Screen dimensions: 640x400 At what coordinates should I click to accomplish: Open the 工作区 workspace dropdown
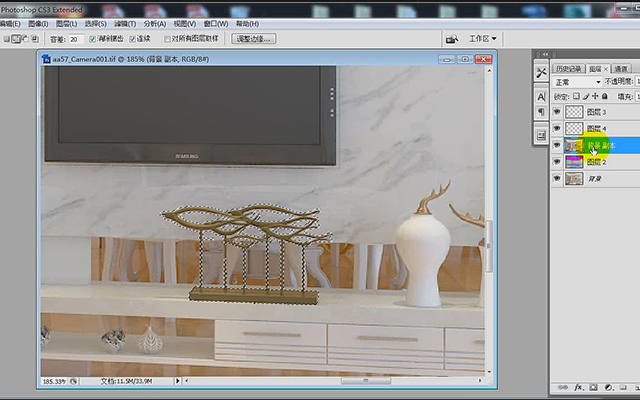[x=482, y=39]
